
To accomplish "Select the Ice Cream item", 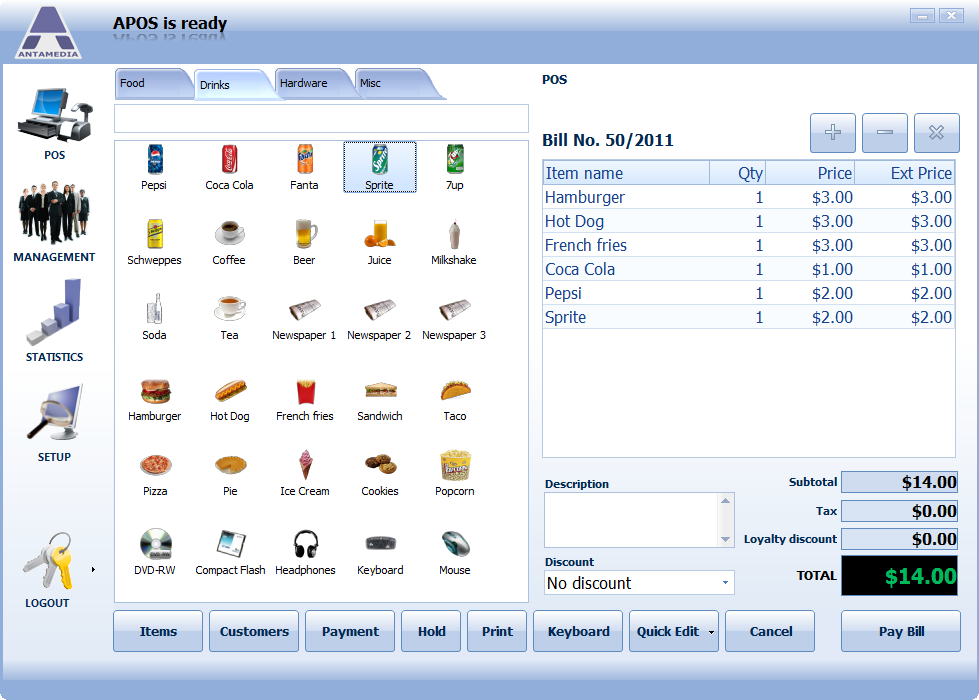I will click(305, 475).
